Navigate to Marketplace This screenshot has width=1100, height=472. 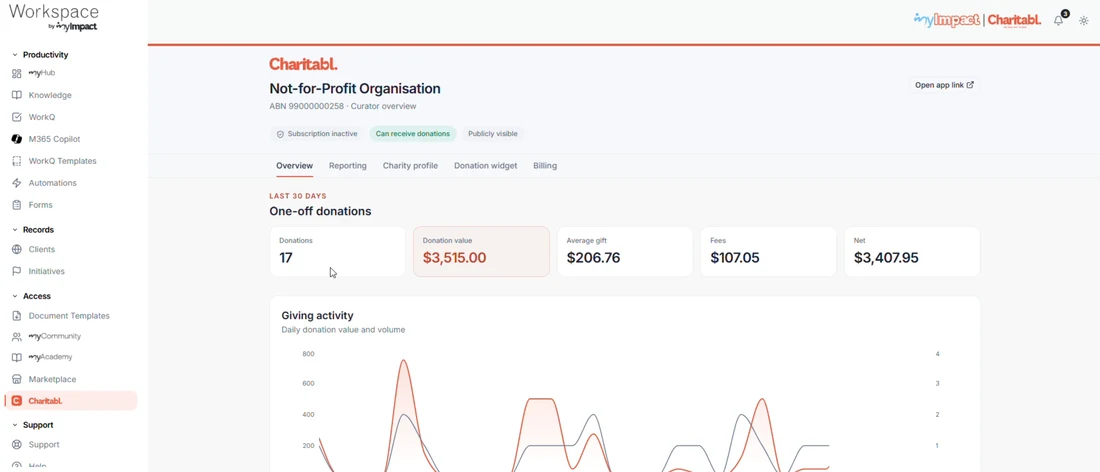[53, 379]
